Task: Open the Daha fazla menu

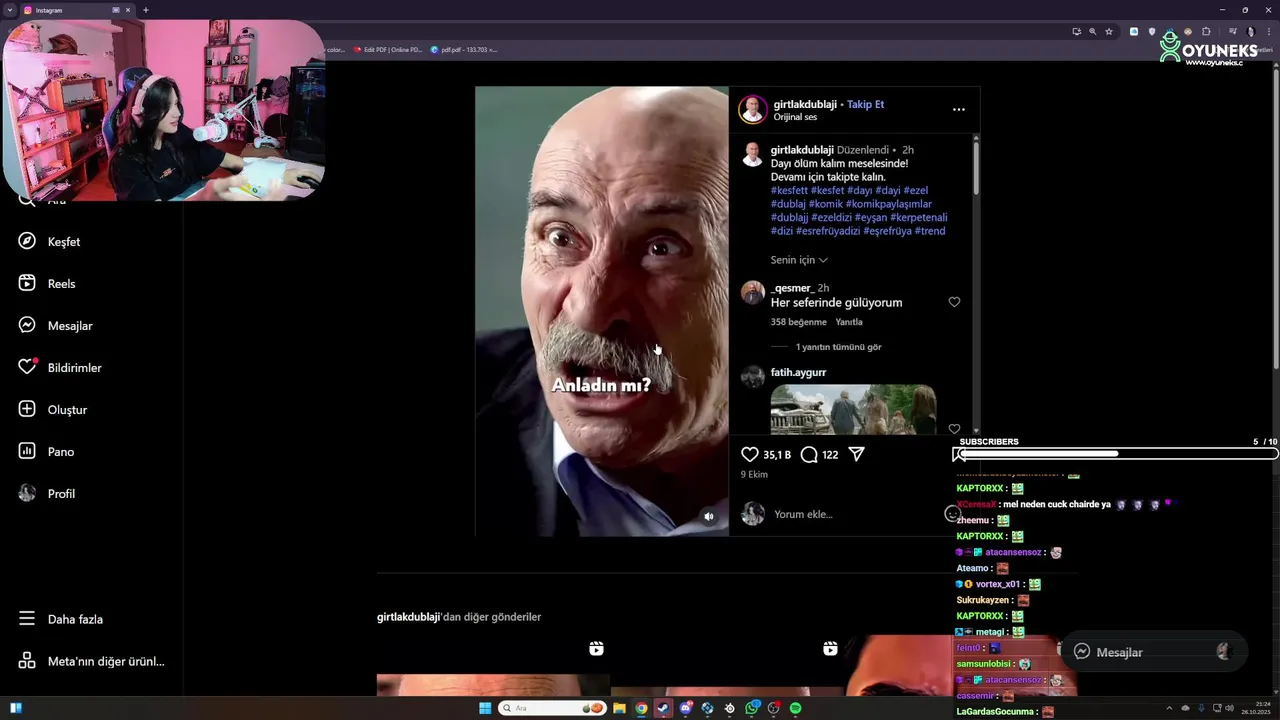Action: [x=61, y=619]
